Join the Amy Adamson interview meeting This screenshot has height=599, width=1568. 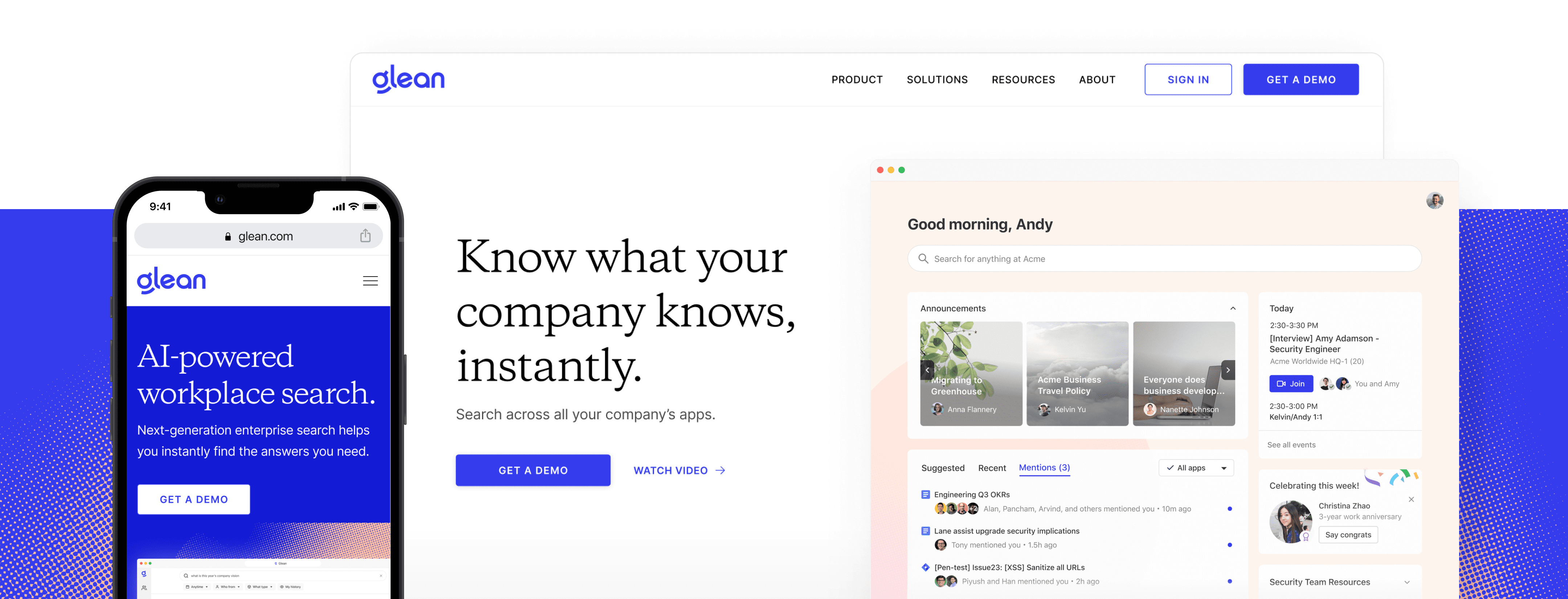[x=1290, y=383]
